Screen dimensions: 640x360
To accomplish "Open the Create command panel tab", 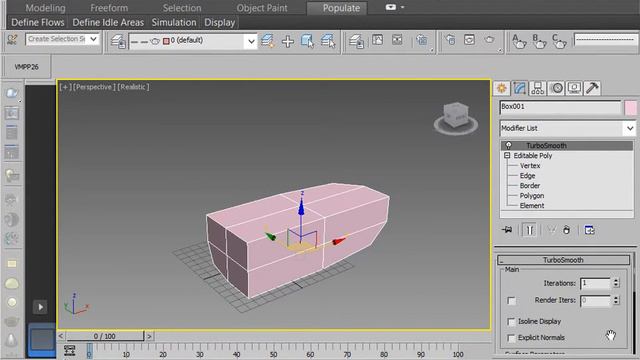I will pyautogui.click(x=501, y=88).
